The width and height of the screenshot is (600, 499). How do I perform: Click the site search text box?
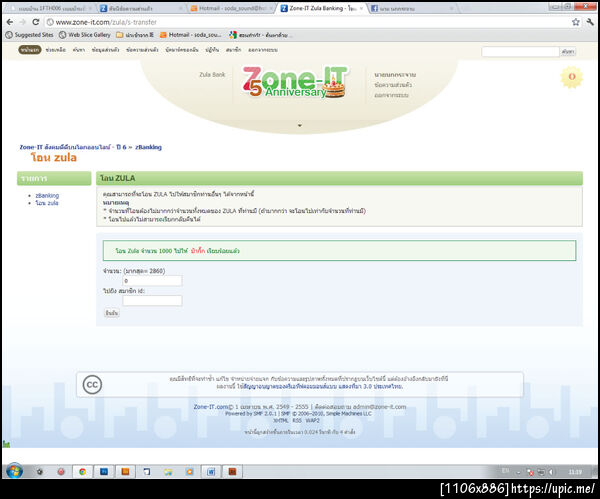pos(520,52)
